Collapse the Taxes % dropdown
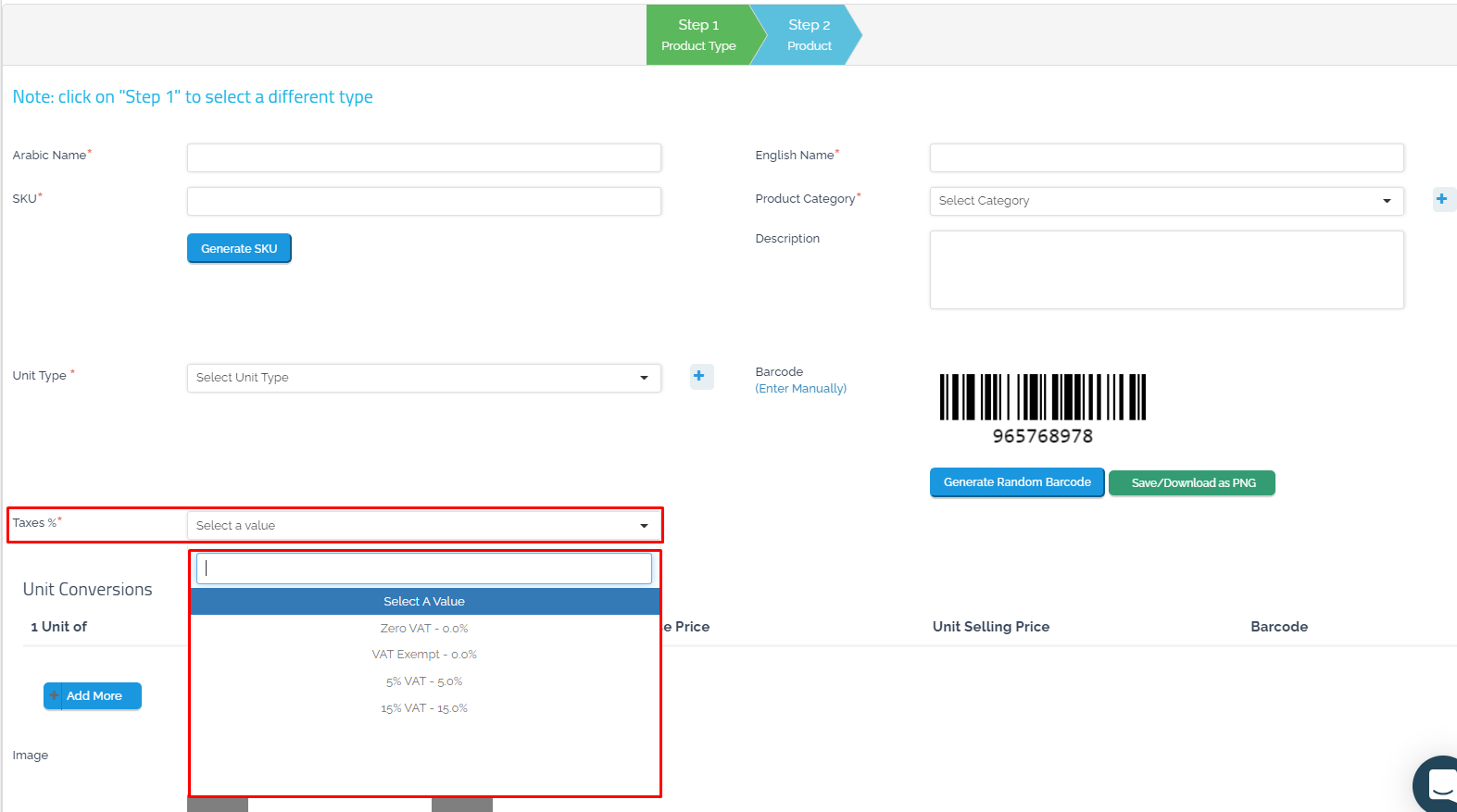The height and width of the screenshot is (812, 1457). pyautogui.click(x=423, y=526)
